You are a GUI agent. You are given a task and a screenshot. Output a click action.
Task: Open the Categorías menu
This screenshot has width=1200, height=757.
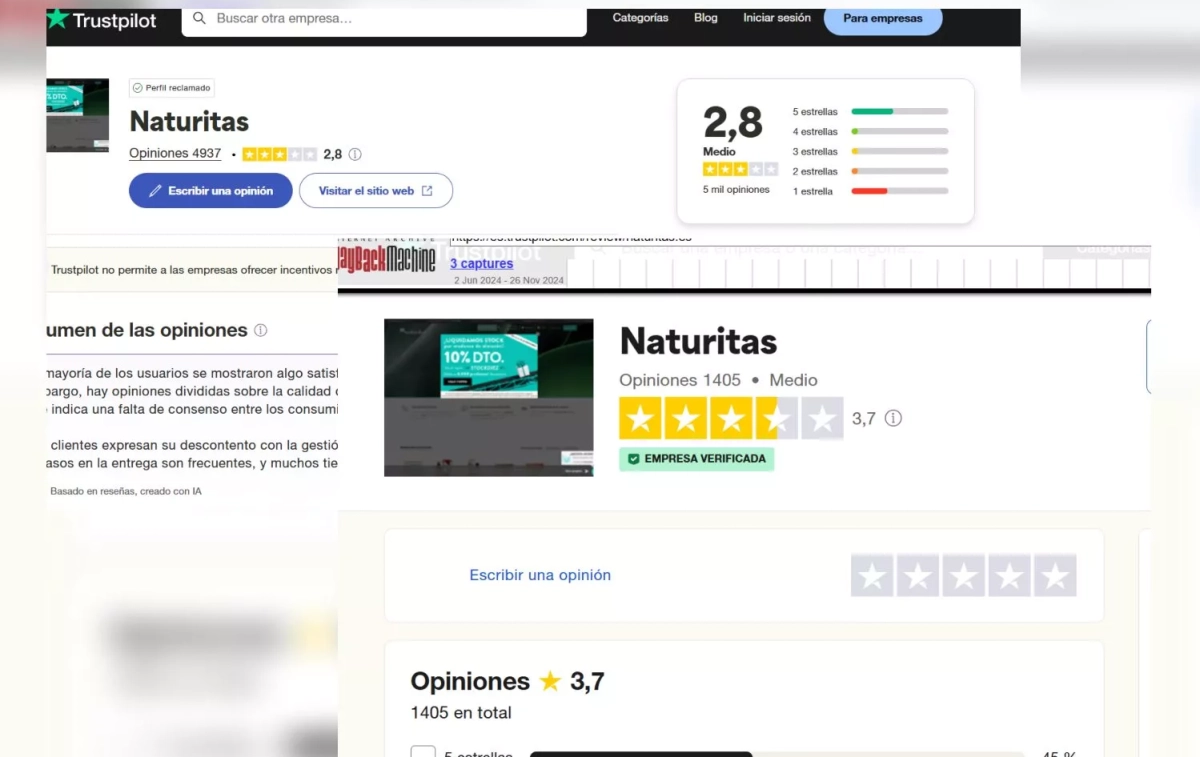pyautogui.click(x=640, y=18)
